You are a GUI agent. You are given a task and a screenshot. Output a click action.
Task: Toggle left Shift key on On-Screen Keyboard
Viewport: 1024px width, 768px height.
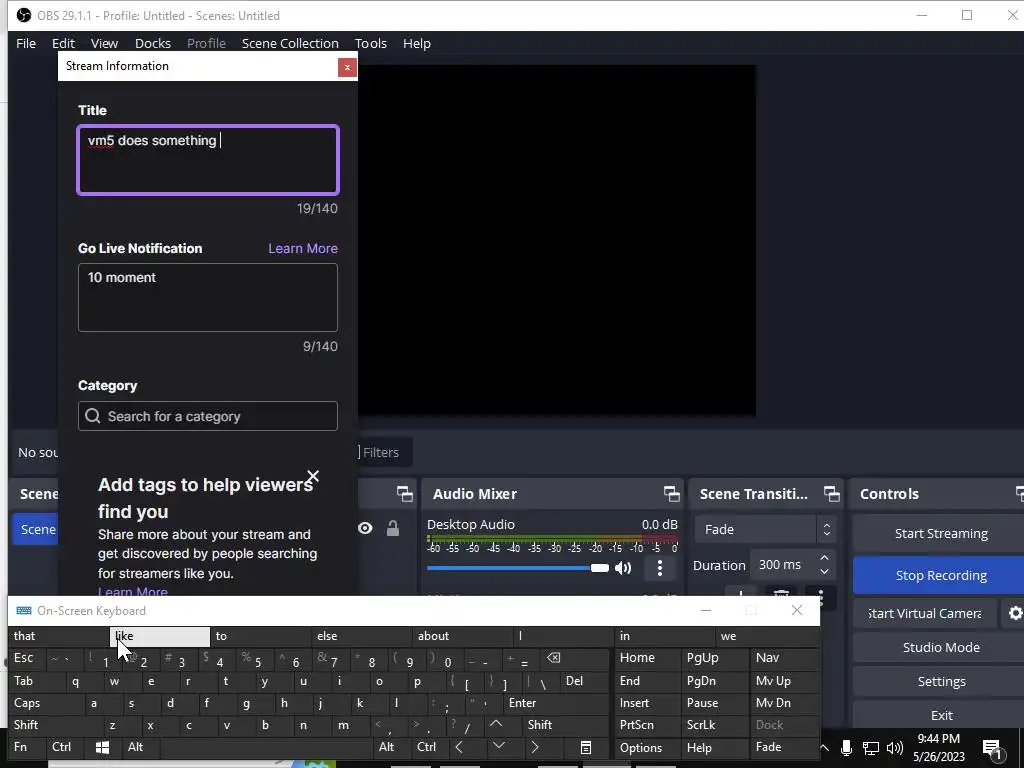point(54,725)
